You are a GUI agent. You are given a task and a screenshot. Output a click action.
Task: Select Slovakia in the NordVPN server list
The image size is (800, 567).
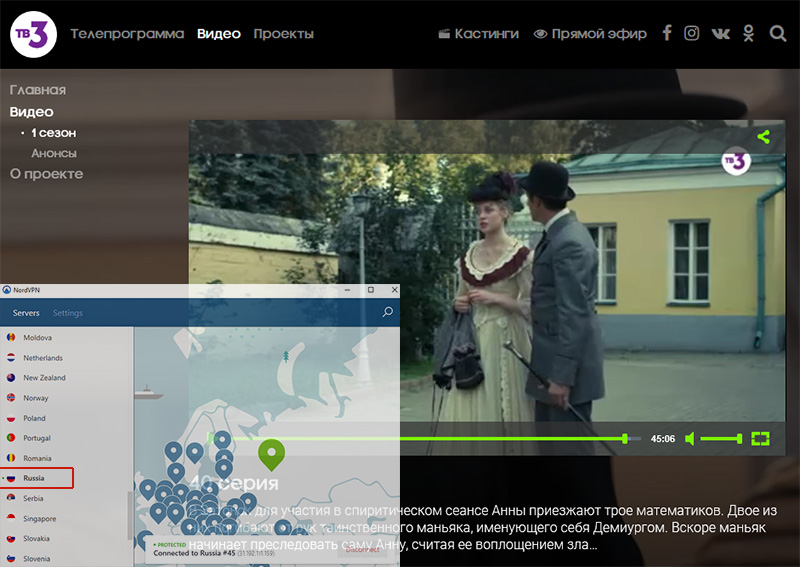pos(66,538)
